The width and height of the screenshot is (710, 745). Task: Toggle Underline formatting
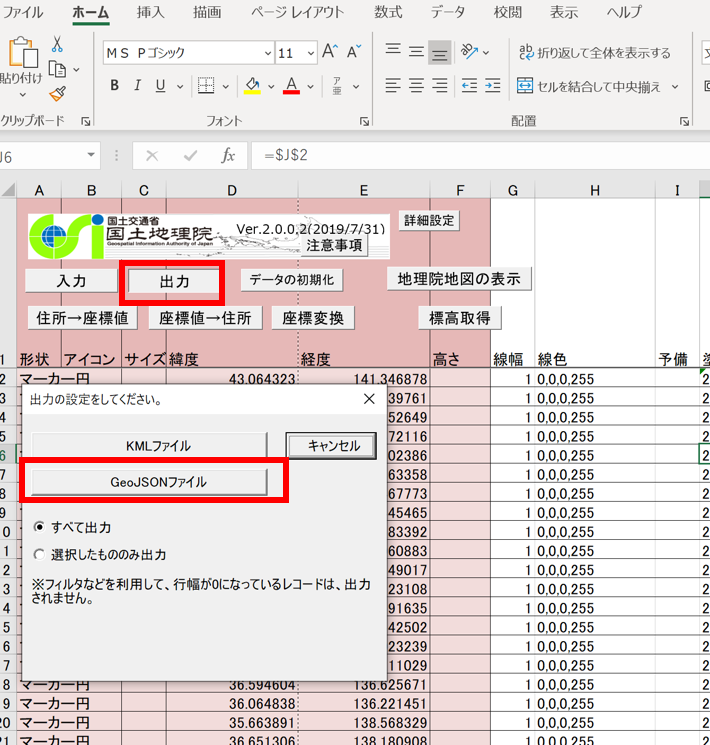tap(161, 86)
